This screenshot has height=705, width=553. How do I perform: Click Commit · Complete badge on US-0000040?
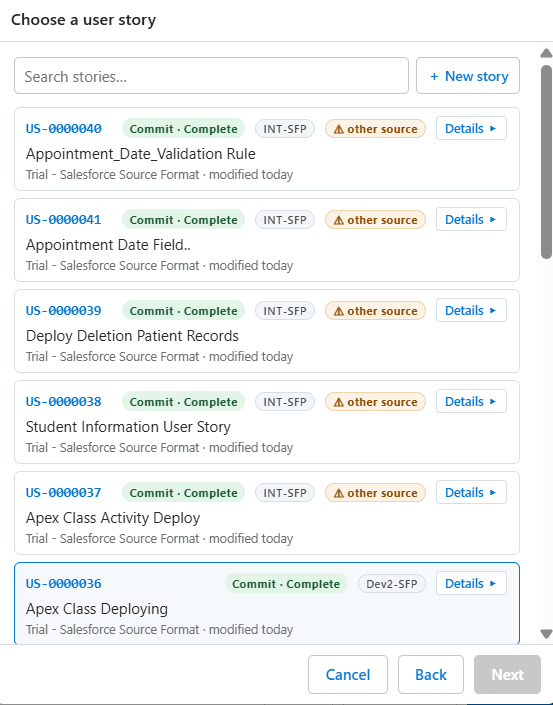pos(183,129)
